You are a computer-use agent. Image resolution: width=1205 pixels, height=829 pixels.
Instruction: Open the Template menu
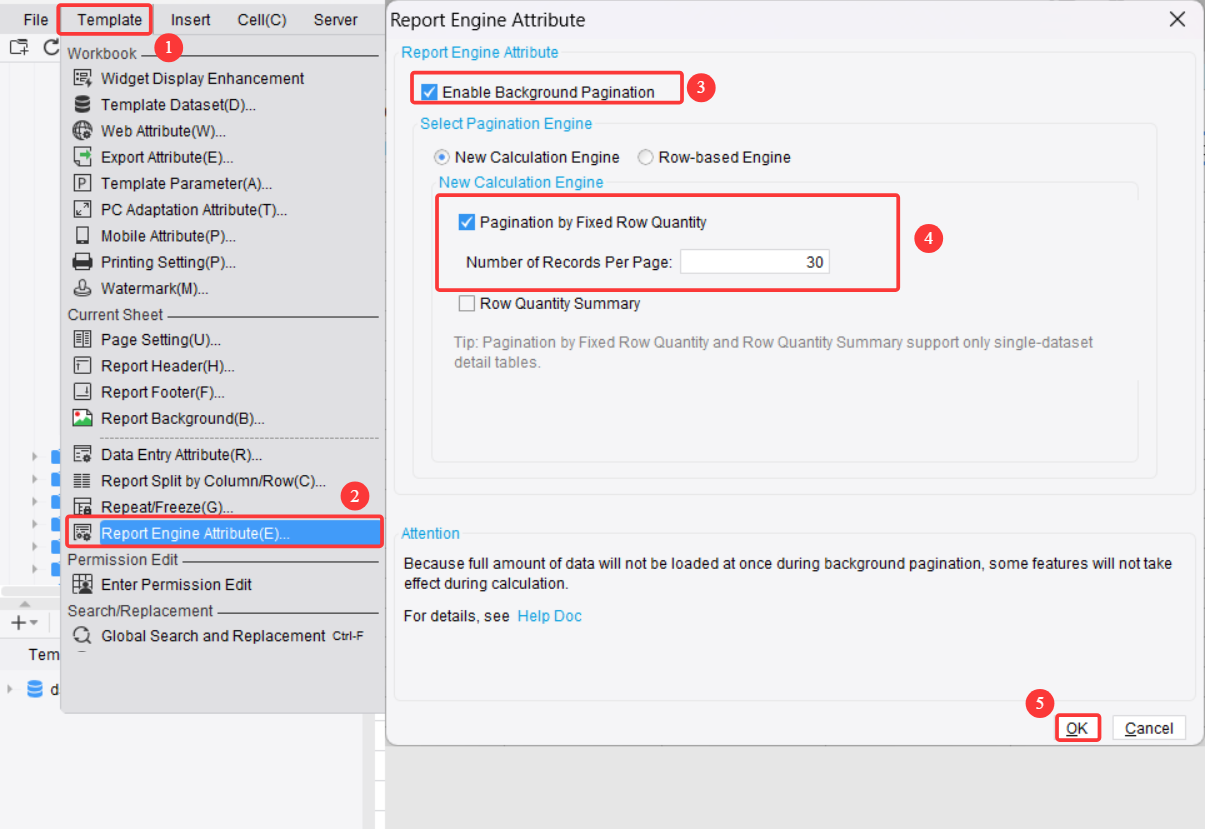pos(109,20)
